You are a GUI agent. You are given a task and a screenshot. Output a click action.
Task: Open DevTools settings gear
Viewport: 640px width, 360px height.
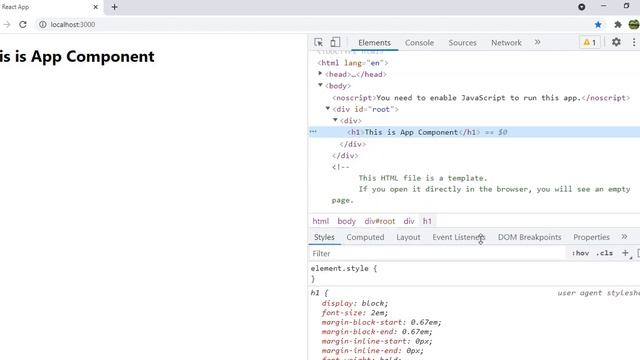(616, 42)
